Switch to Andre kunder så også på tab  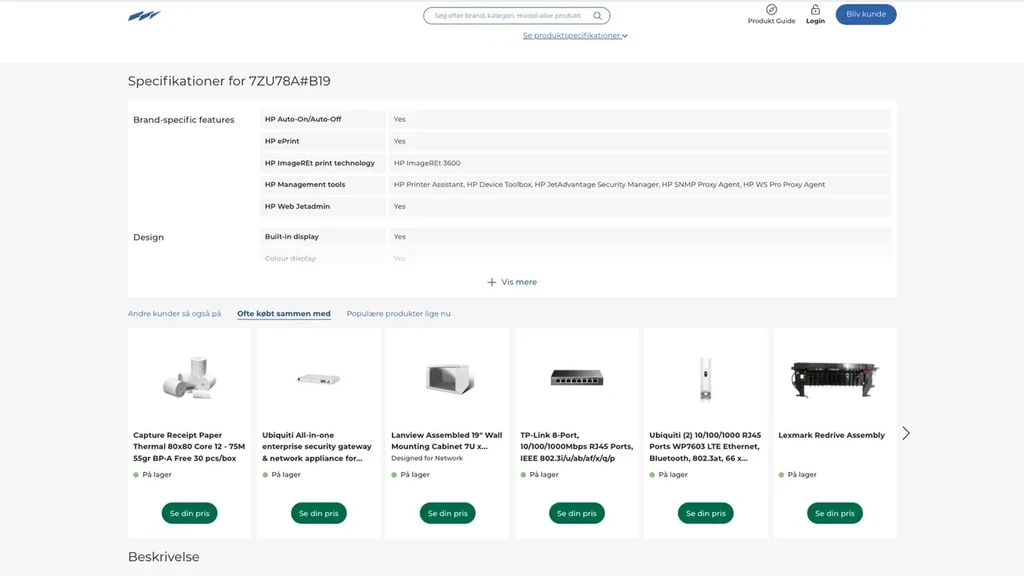click(x=174, y=313)
